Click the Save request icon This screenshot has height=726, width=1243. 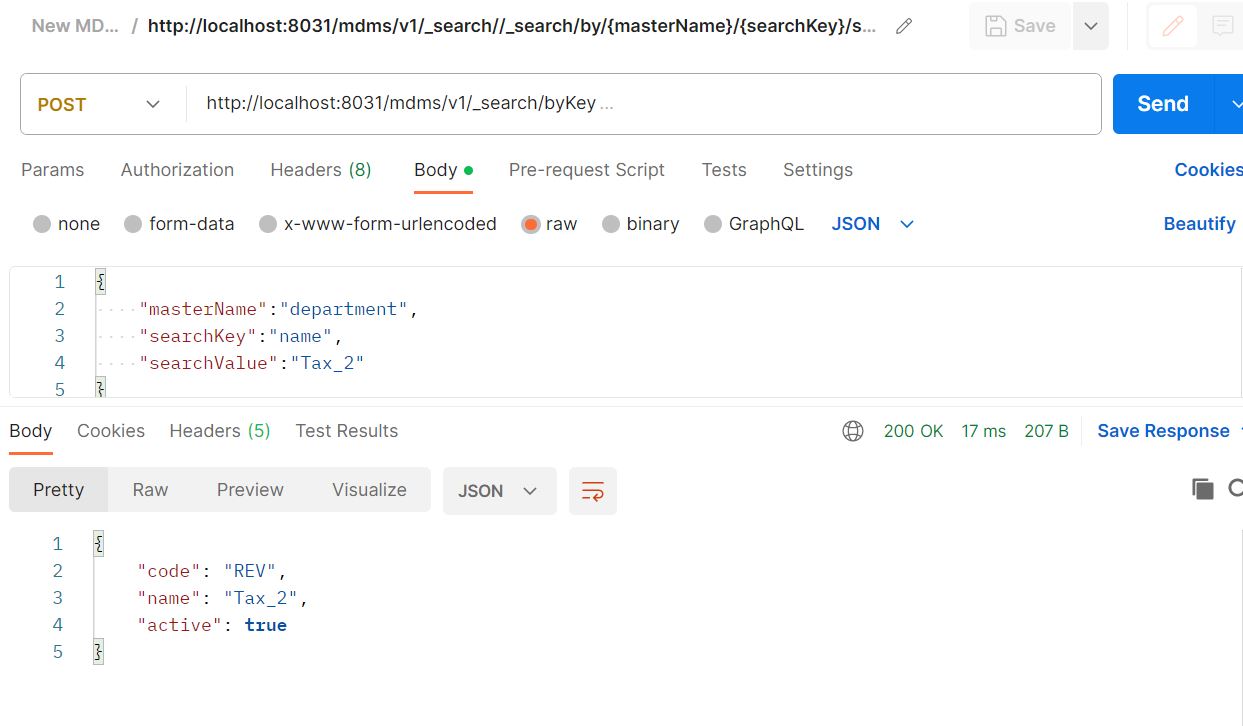[1020, 26]
